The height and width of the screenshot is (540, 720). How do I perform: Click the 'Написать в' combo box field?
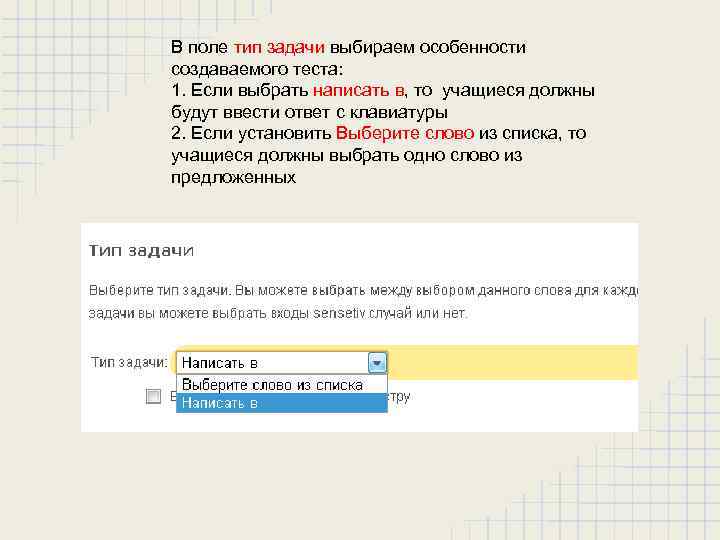pyautogui.click(x=281, y=363)
